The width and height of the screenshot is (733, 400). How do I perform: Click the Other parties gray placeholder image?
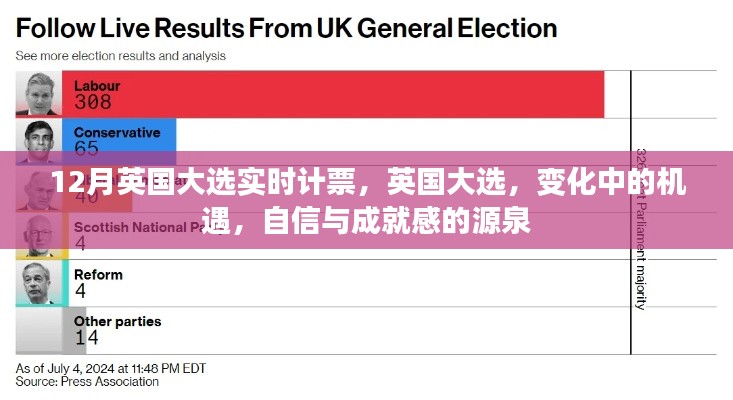point(38,331)
